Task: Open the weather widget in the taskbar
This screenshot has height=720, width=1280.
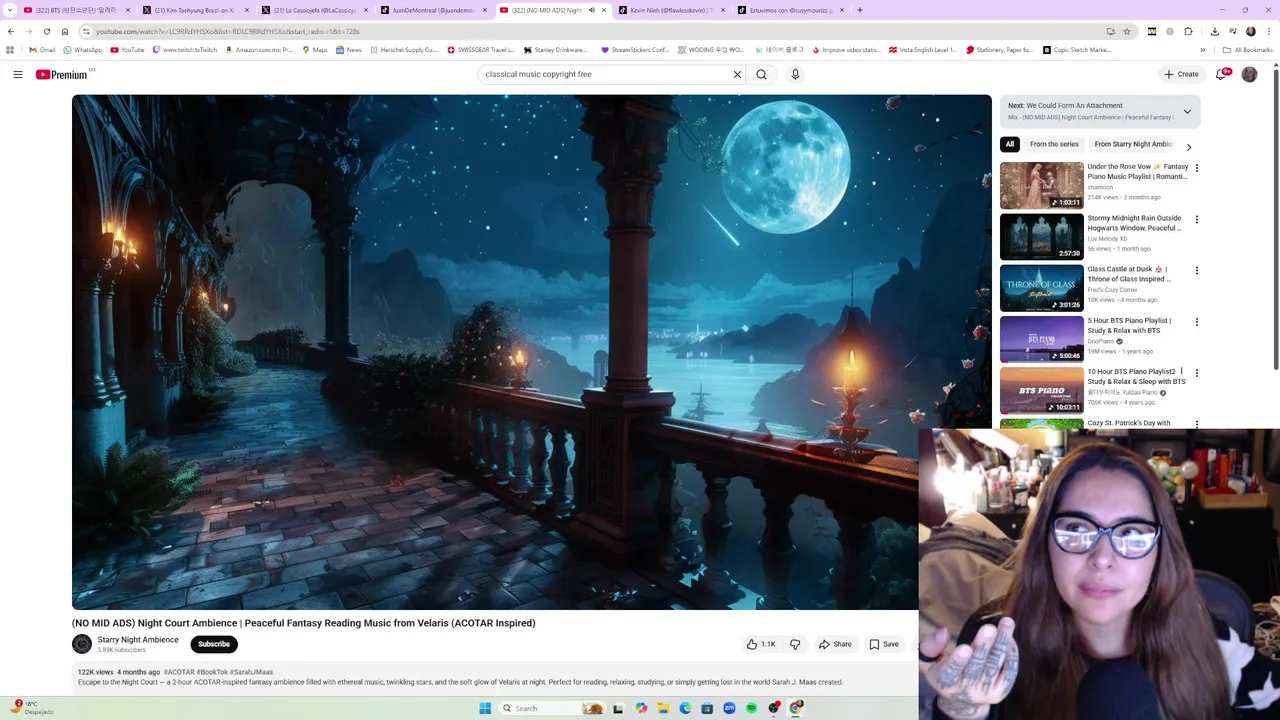Action: point(32,707)
